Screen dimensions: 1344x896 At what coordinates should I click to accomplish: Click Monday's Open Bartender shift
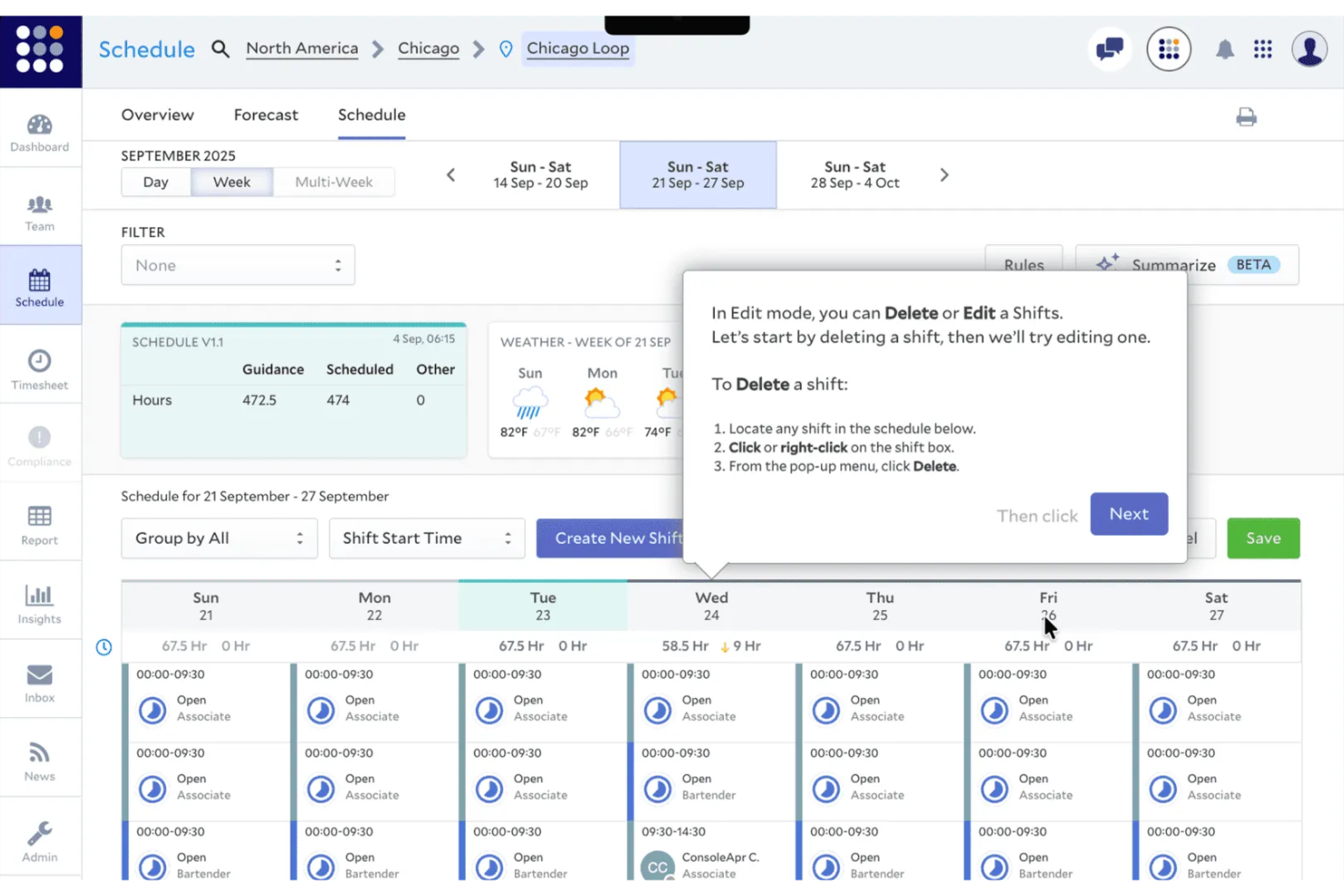click(x=375, y=852)
